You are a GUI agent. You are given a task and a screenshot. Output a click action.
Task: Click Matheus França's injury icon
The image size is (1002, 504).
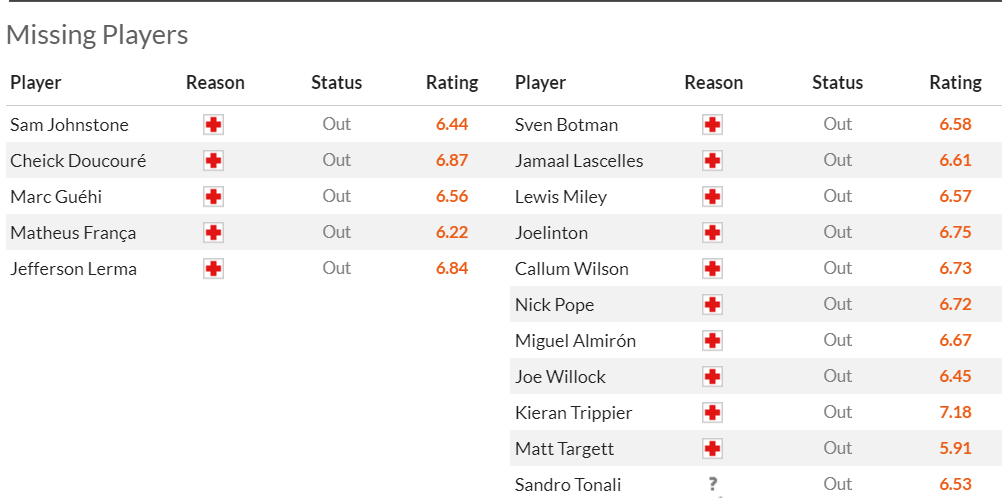213,233
